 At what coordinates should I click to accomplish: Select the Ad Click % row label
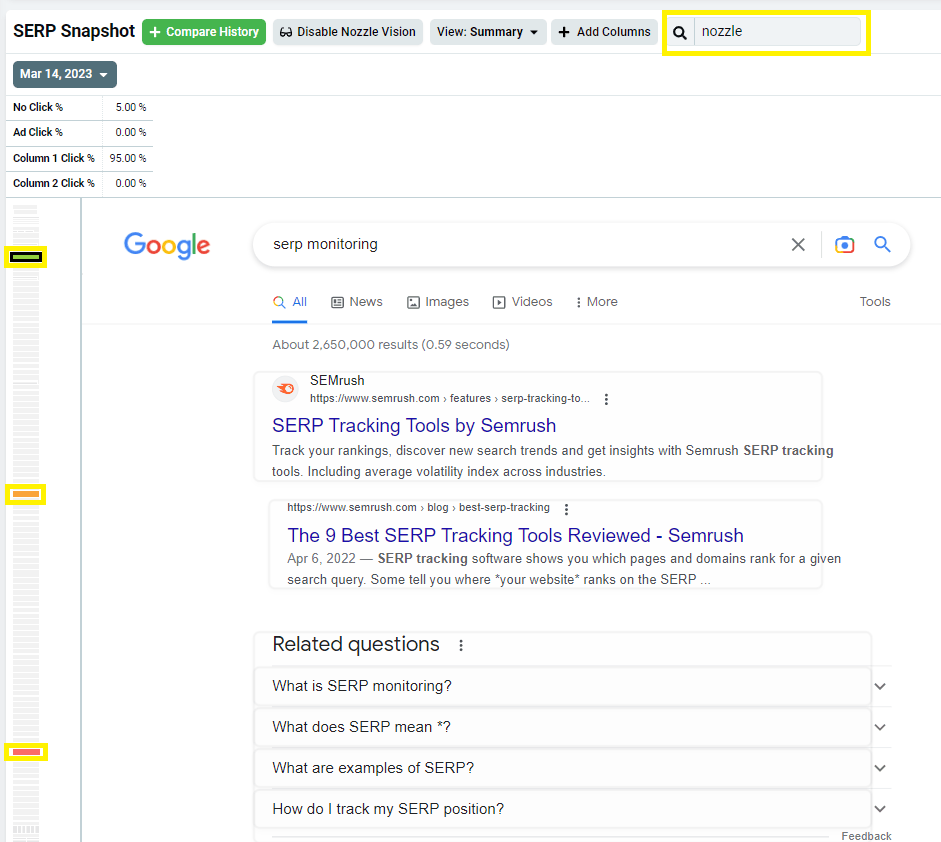(38, 133)
